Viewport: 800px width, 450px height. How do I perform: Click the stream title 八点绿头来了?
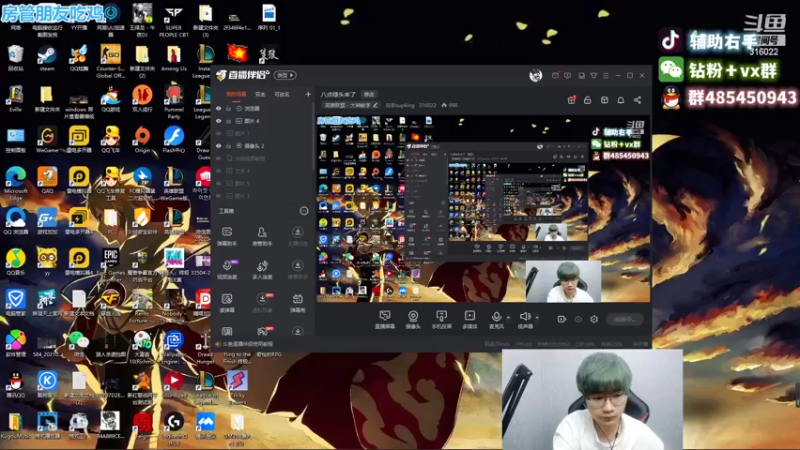pos(338,94)
